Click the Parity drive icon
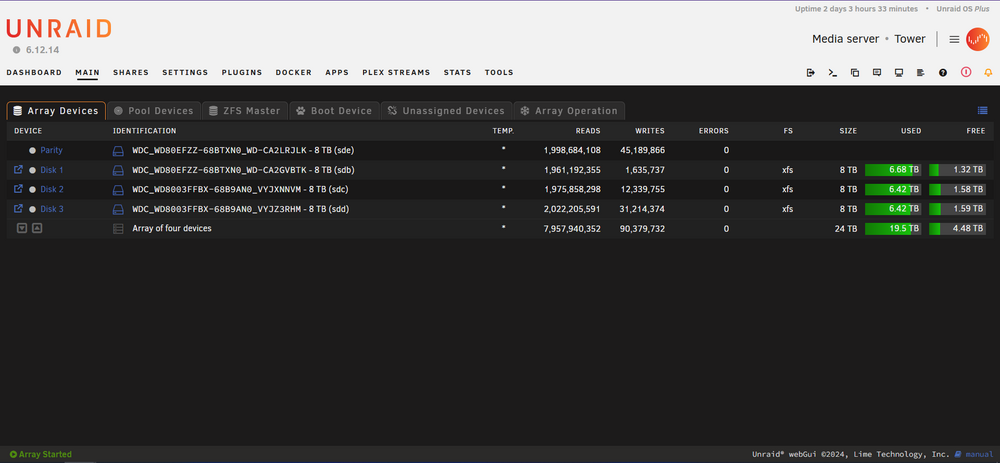 [118, 151]
